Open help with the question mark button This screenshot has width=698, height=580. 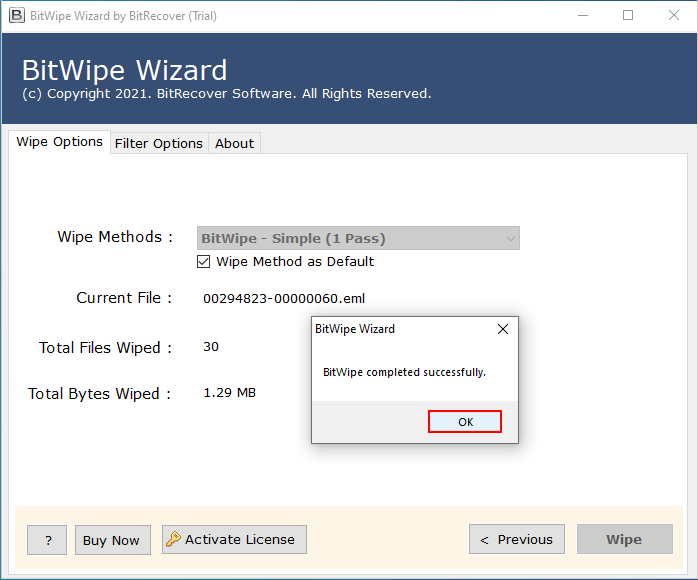47,540
